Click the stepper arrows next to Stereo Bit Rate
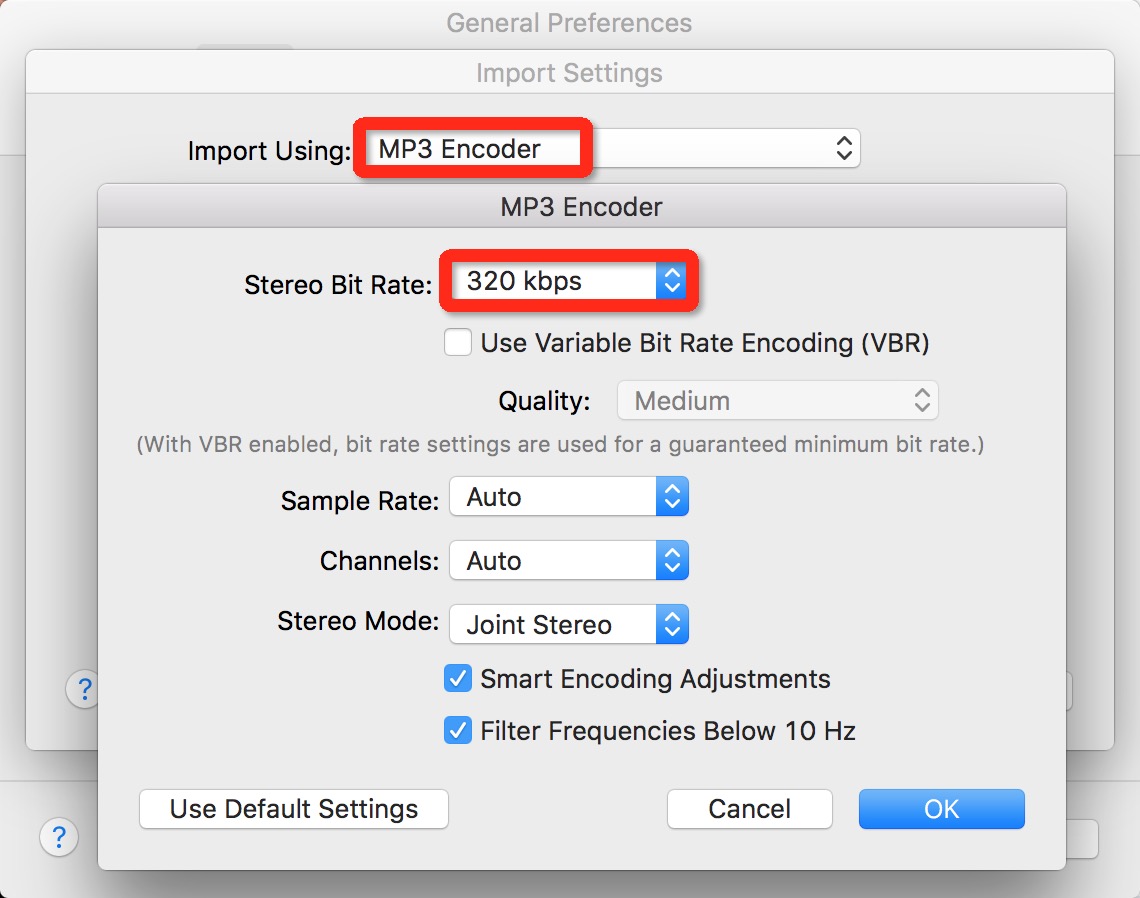This screenshot has height=898, width=1140. click(x=672, y=281)
